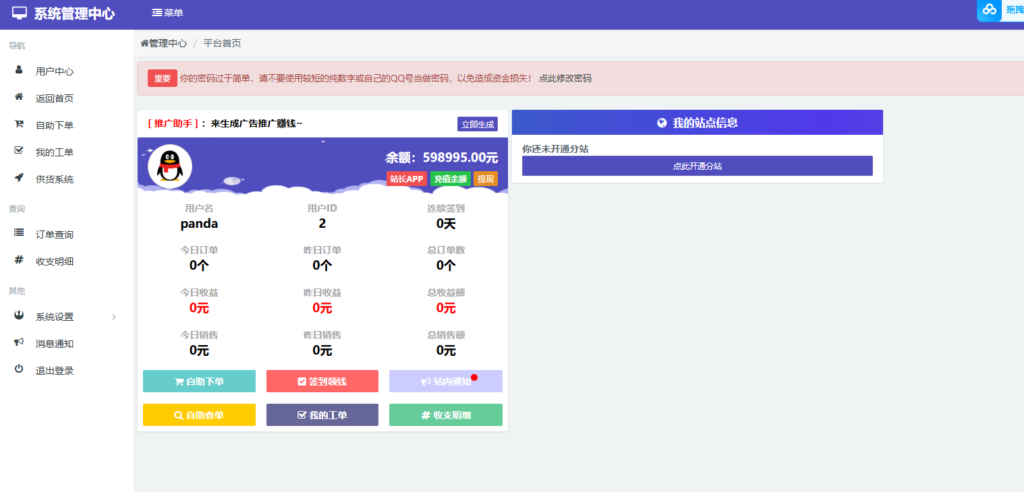The image size is (1024, 492).
Task: Click the hash icon beside sidebar 收支明细
Action: tap(19, 260)
